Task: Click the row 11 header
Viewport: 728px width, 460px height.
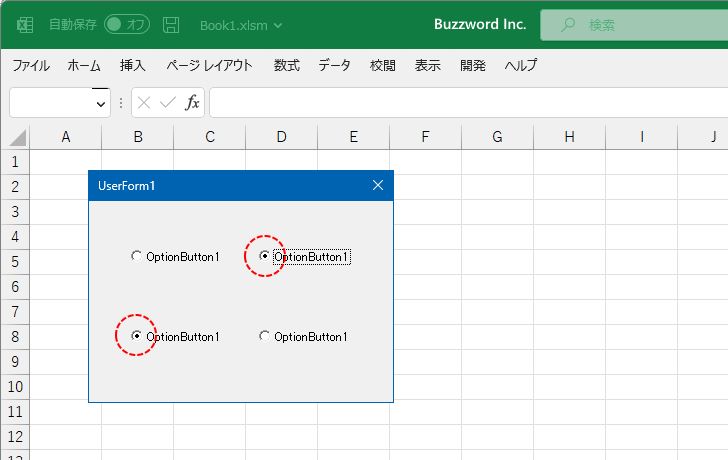Action: pos(15,412)
